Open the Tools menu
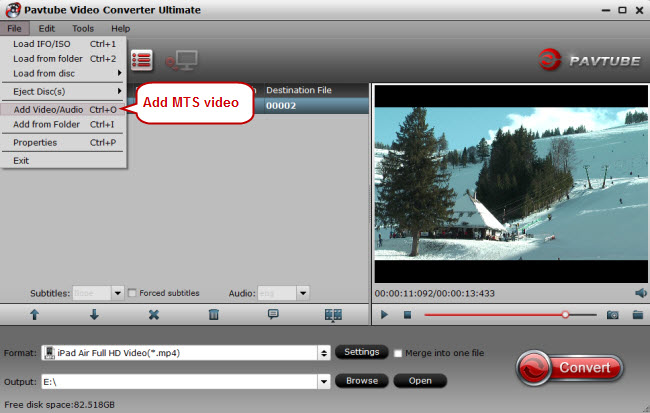The width and height of the screenshot is (650, 413). pos(83,29)
